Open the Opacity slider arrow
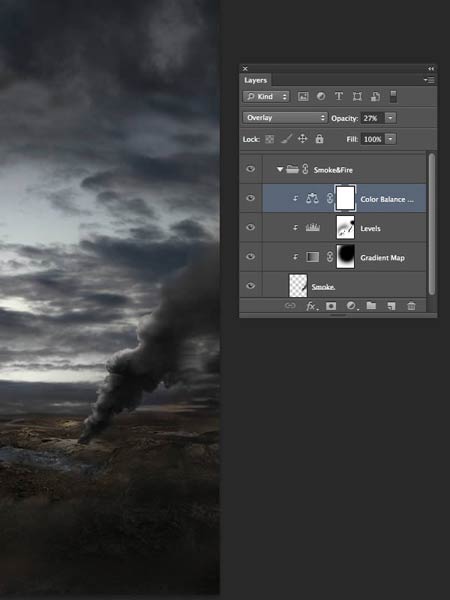The height and width of the screenshot is (600, 450). click(x=390, y=118)
